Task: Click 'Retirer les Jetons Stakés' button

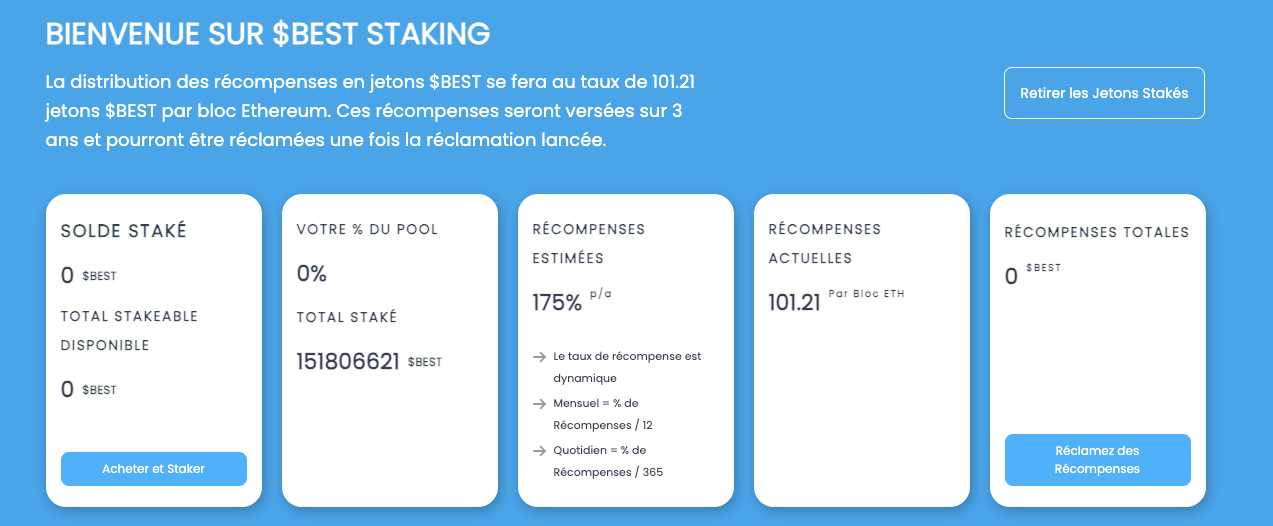Action: click(x=1104, y=93)
